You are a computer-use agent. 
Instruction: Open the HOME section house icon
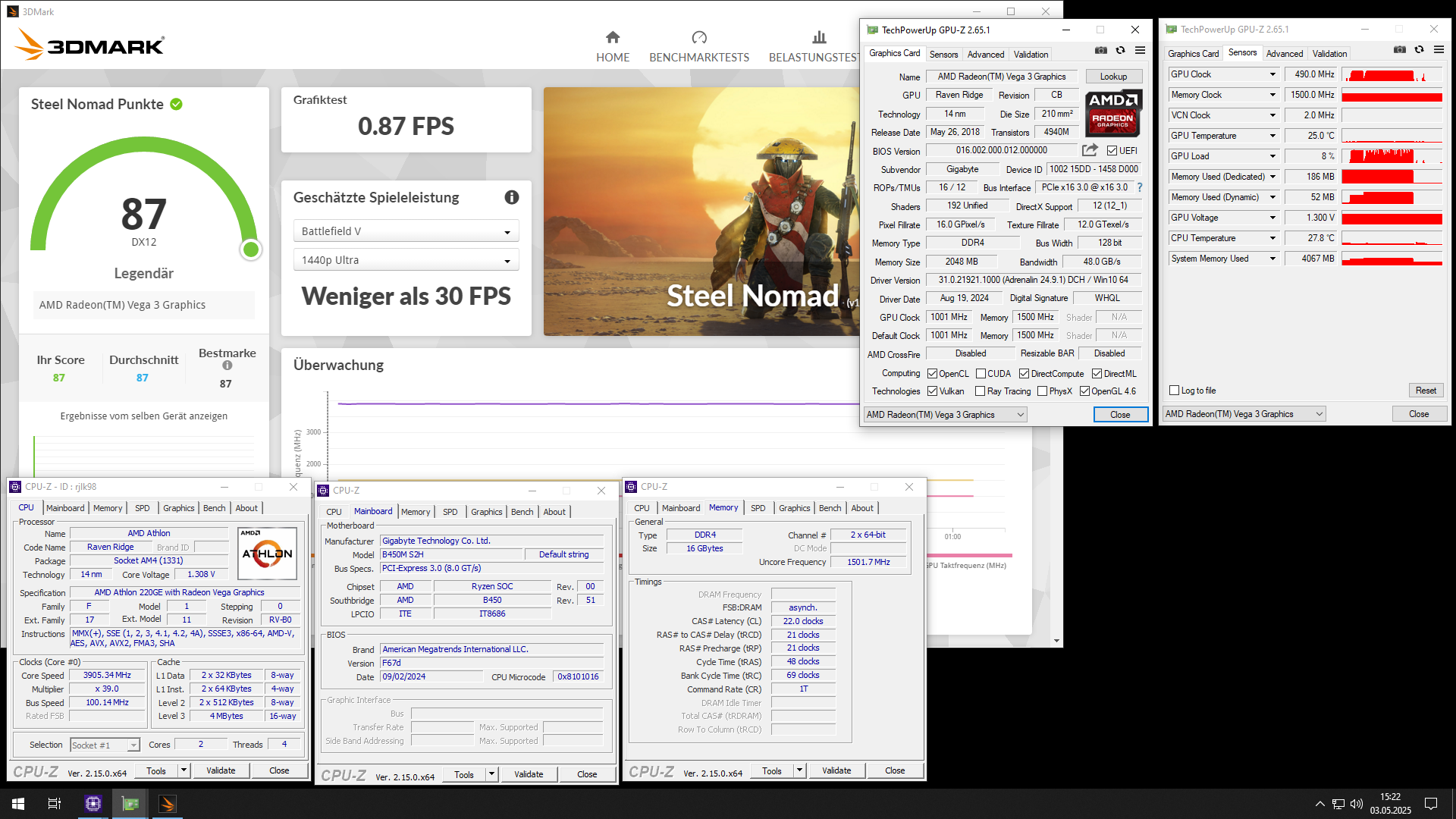click(613, 37)
